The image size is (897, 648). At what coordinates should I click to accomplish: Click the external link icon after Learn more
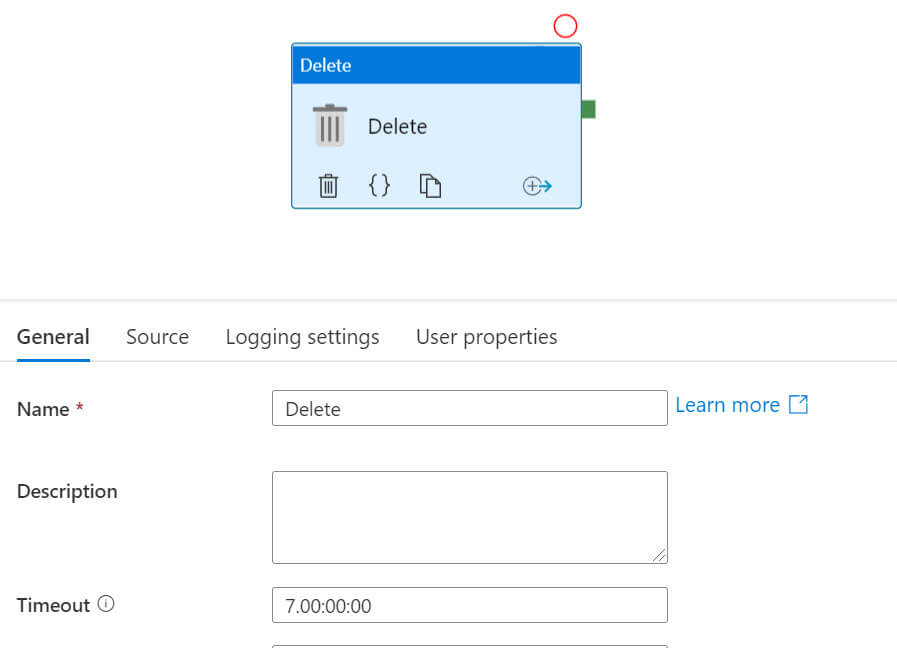798,404
